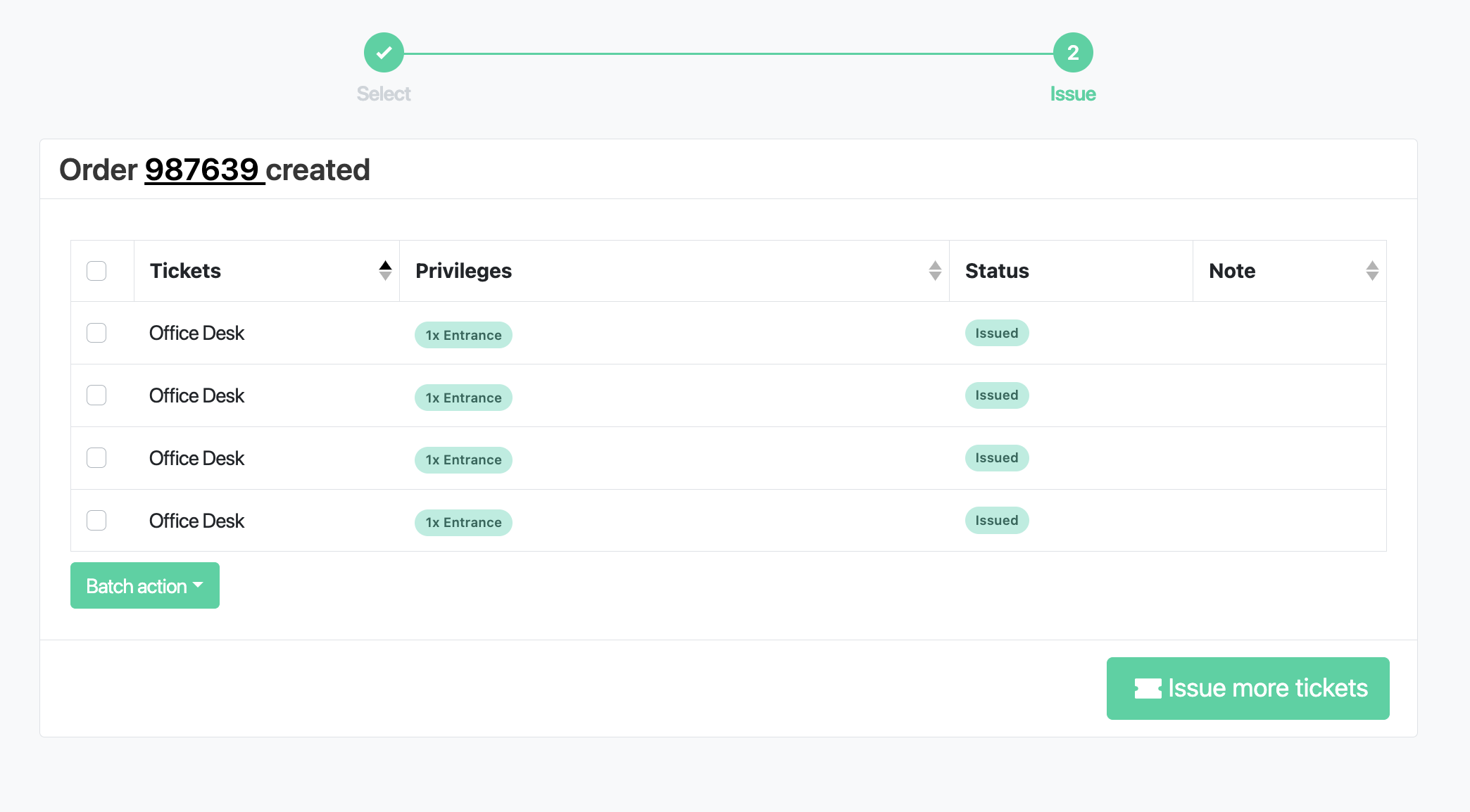Click the Privileges column header
Image resolution: width=1470 pixels, height=812 pixels.
pos(674,271)
